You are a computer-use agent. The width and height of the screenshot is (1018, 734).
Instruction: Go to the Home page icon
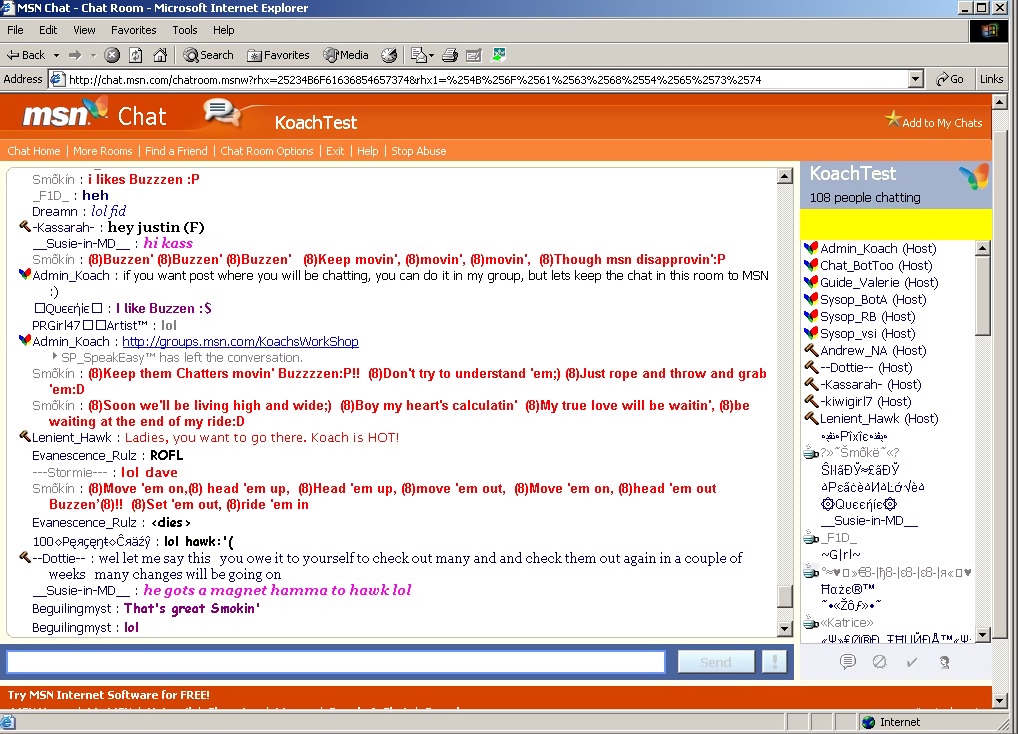160,55
